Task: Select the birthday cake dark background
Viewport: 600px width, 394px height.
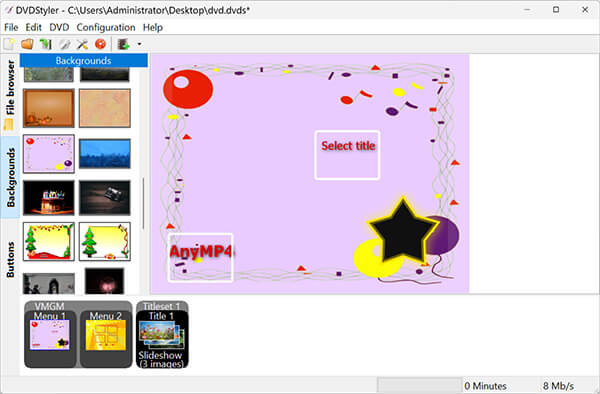Action: pos(49,198)
